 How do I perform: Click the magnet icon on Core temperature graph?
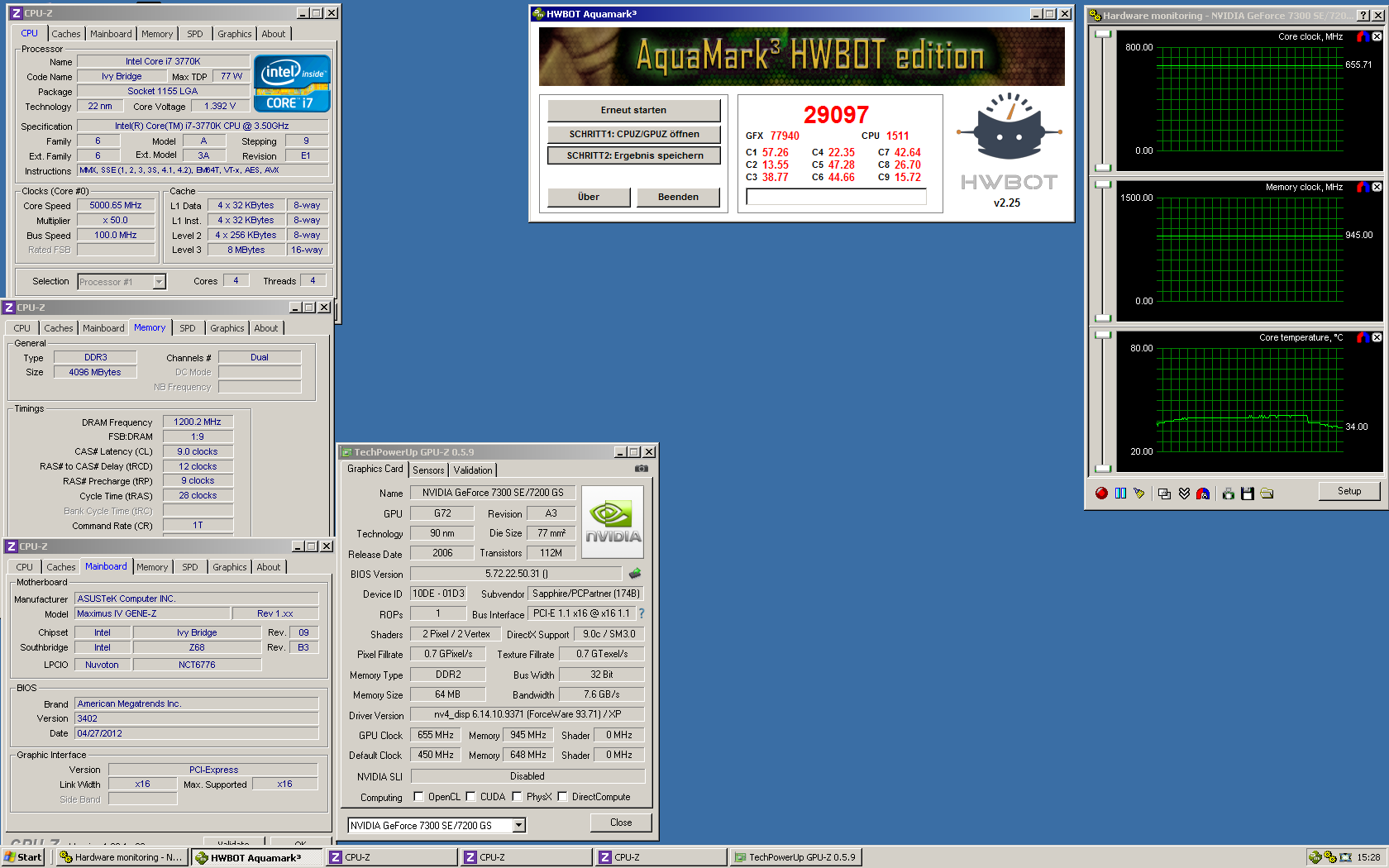[1363, 337]
